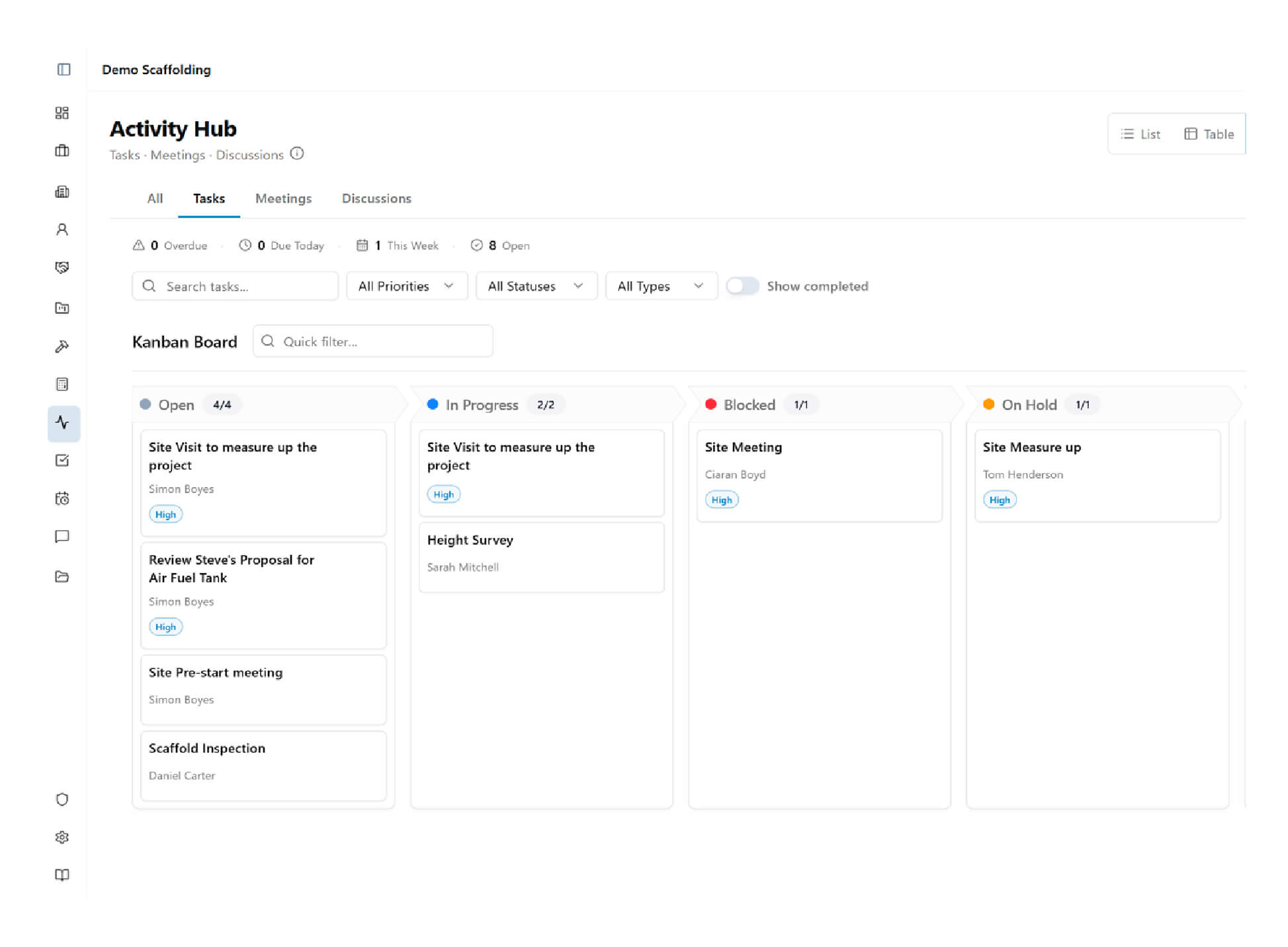Expand the All Types dropdown
This screenshot has width=1288, height=947.
661,286
